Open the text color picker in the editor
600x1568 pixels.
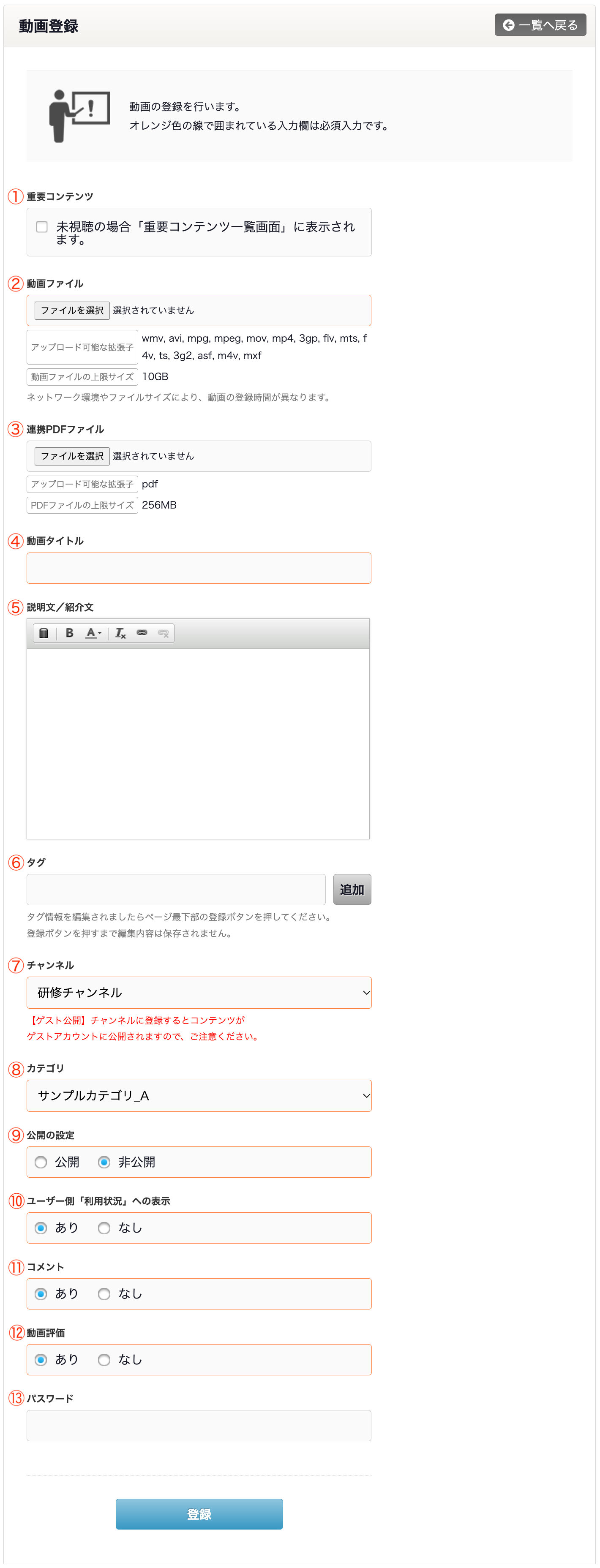93,633
